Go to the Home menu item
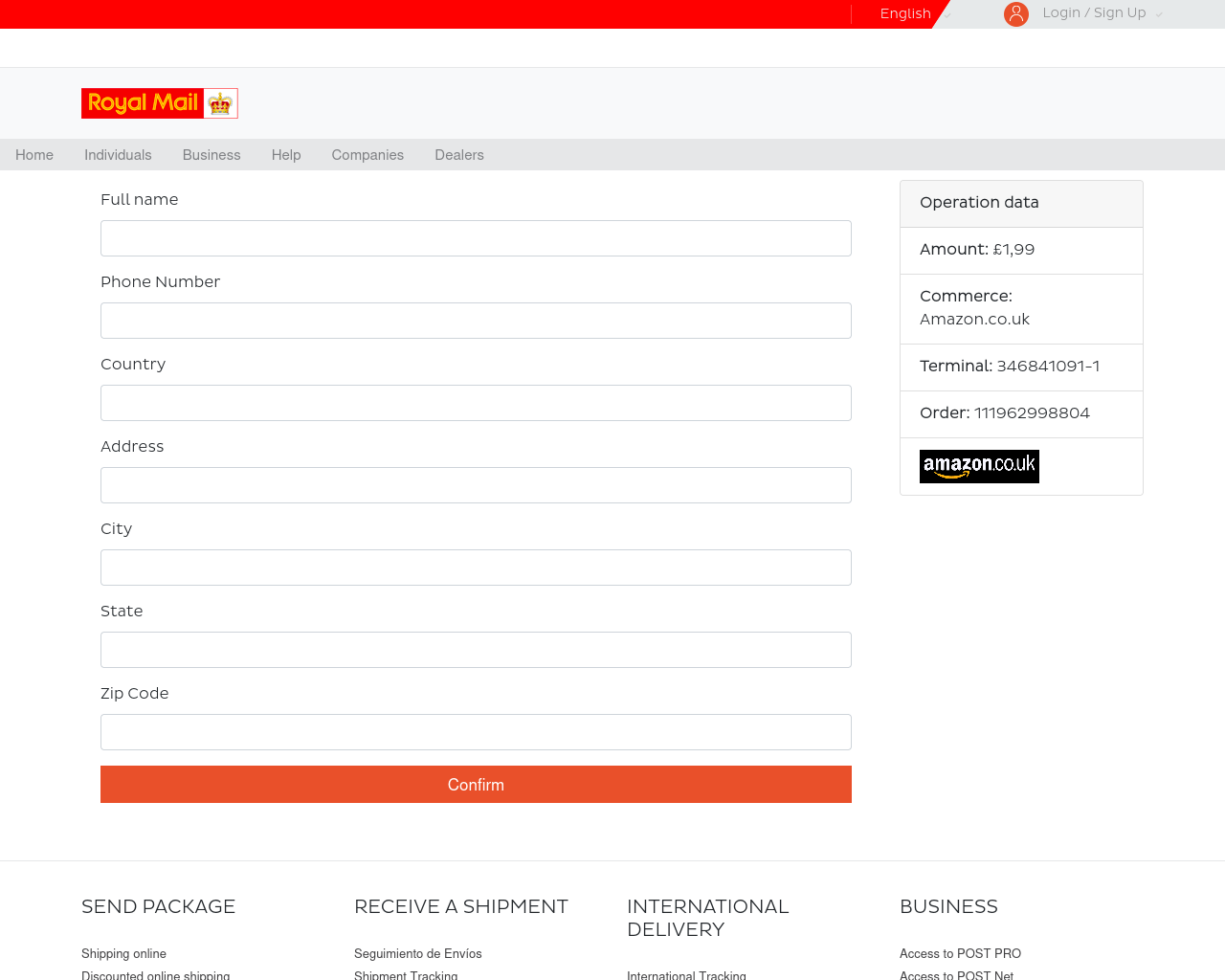Viewport: 1225px width, 980px height. pyautogui.click(x=34, y=155)
